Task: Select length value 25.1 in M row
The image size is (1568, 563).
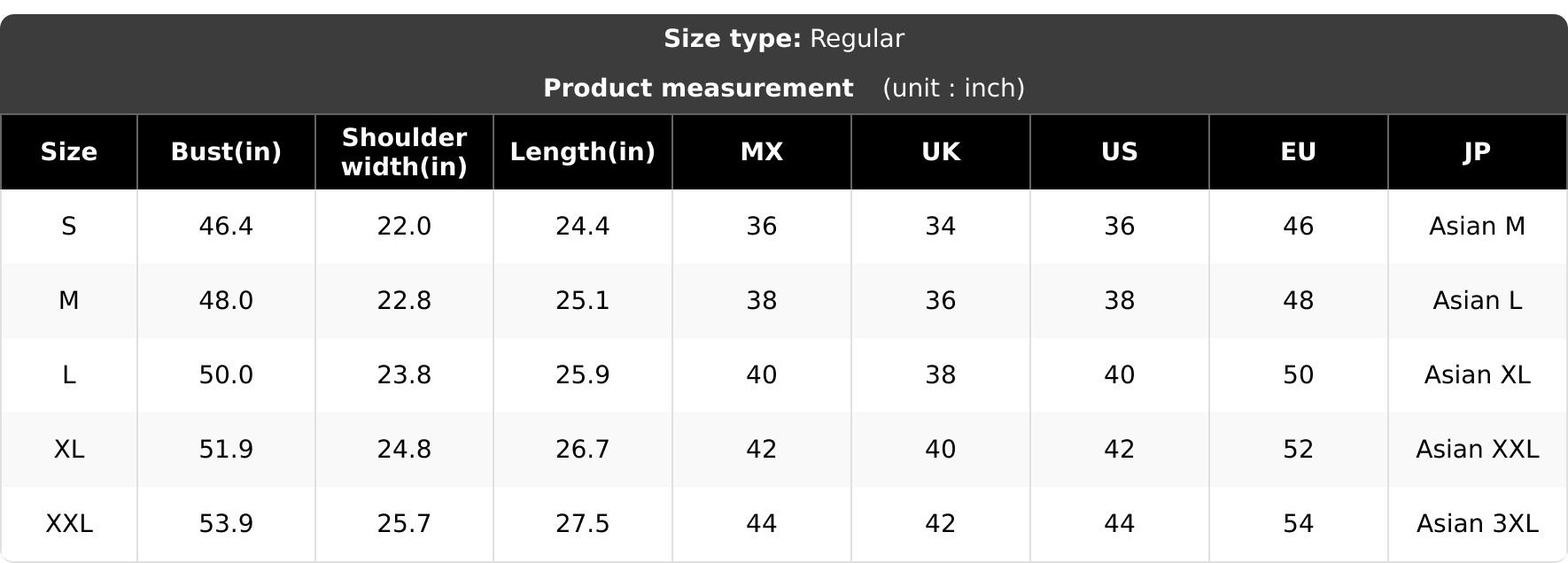Action: (x=583, y=301)
